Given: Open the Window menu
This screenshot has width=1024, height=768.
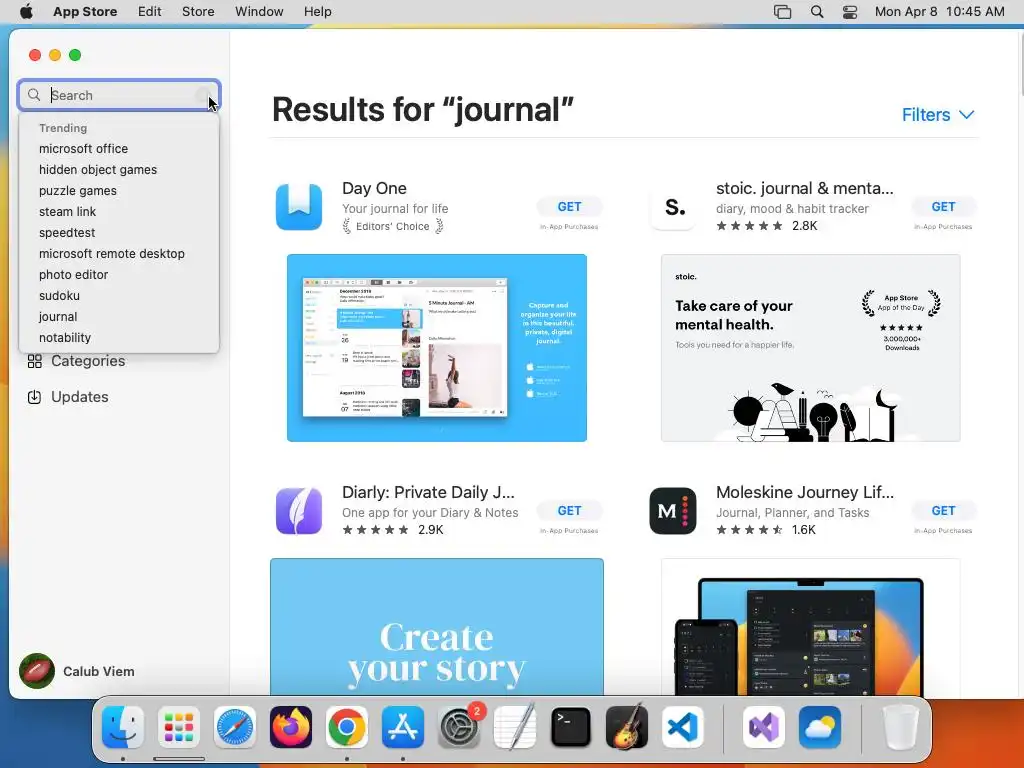Looking at the screenshot, I should coord(259,12).
